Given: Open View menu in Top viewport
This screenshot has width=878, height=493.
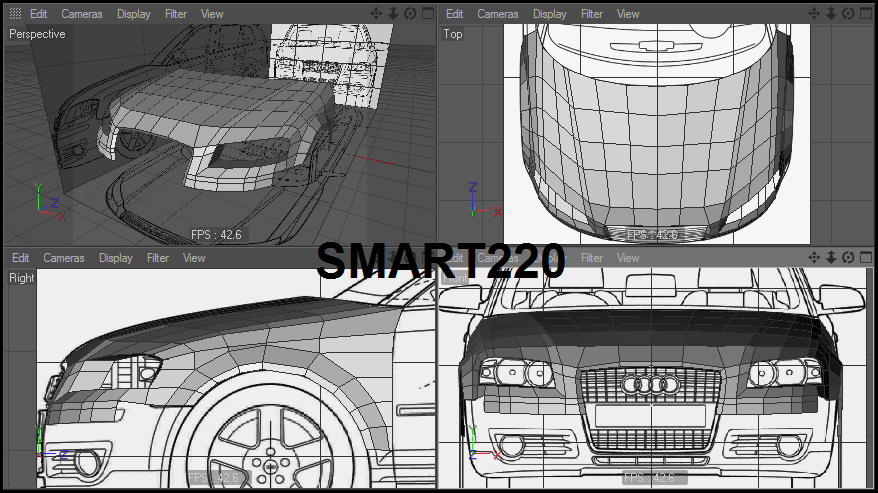Looking at the screenshot, I should (x=628, y=14).
